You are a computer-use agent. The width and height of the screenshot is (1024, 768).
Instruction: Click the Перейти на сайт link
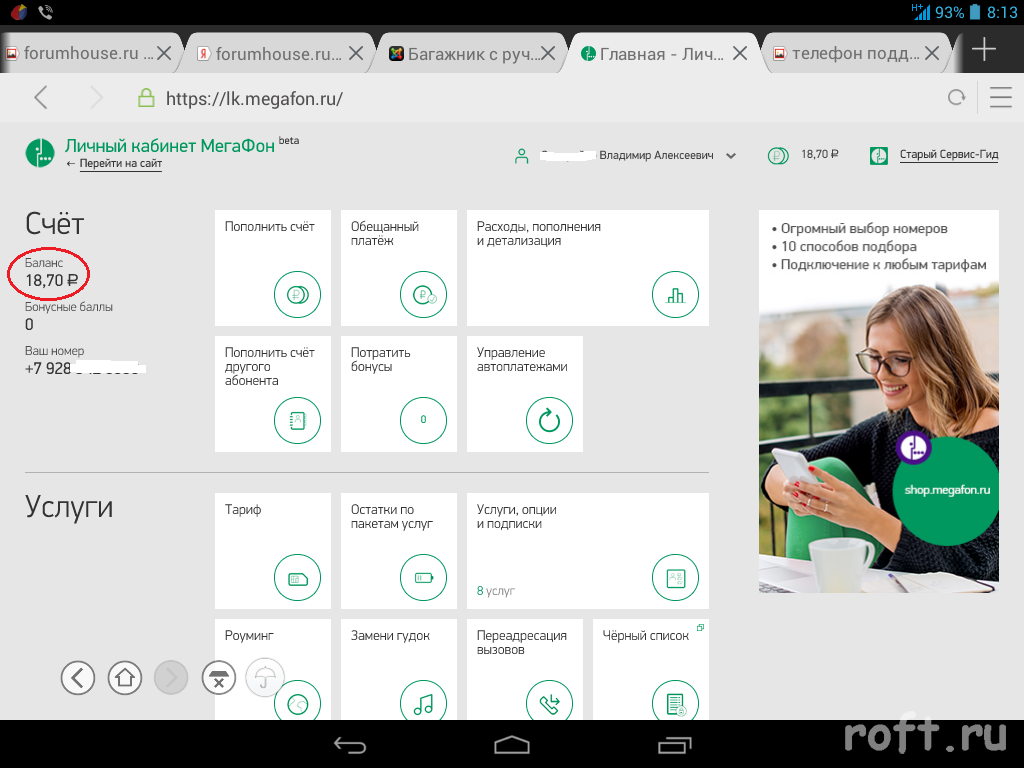coord(120,164)
